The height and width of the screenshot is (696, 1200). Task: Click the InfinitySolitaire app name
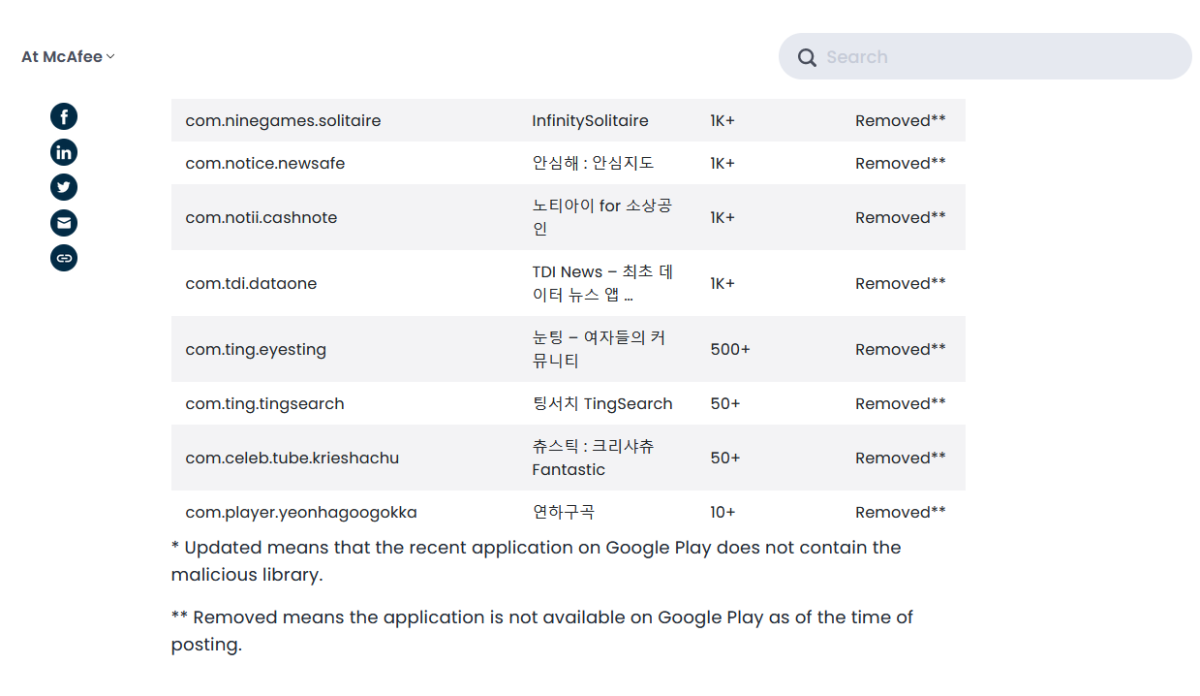coord(590,121)
